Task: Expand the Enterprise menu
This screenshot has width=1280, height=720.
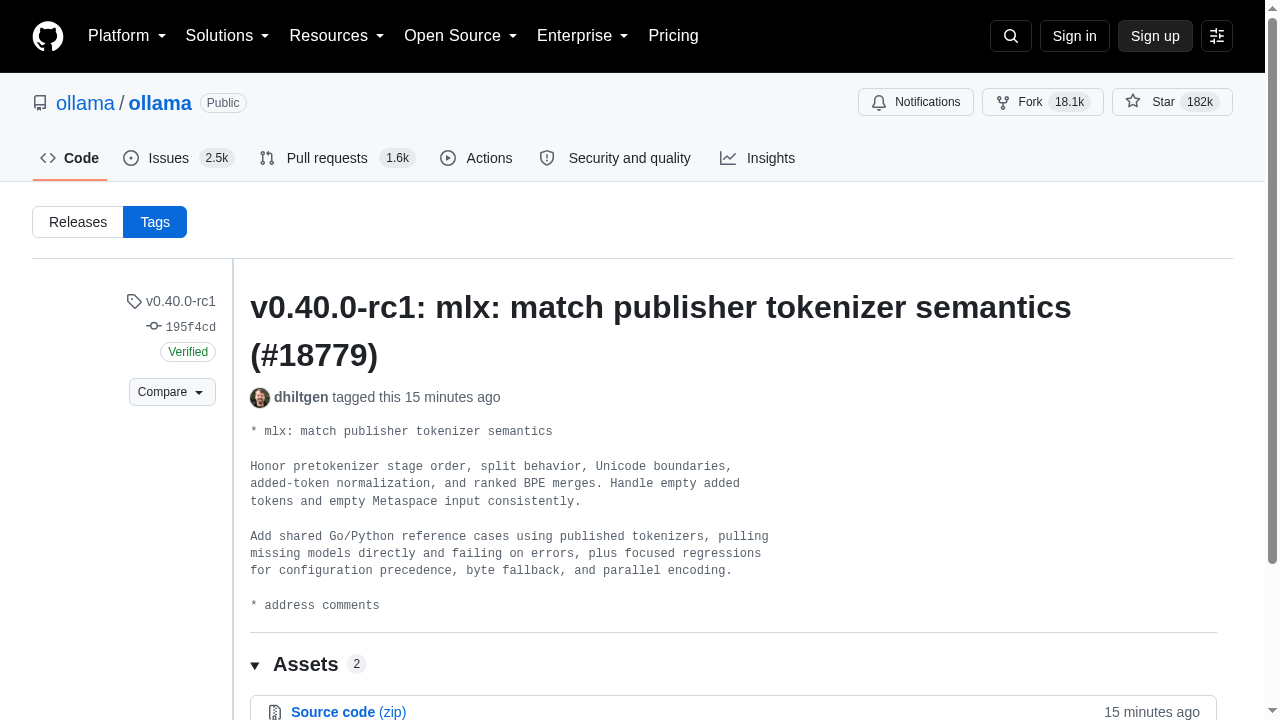Action: click(x=583, y=36)
